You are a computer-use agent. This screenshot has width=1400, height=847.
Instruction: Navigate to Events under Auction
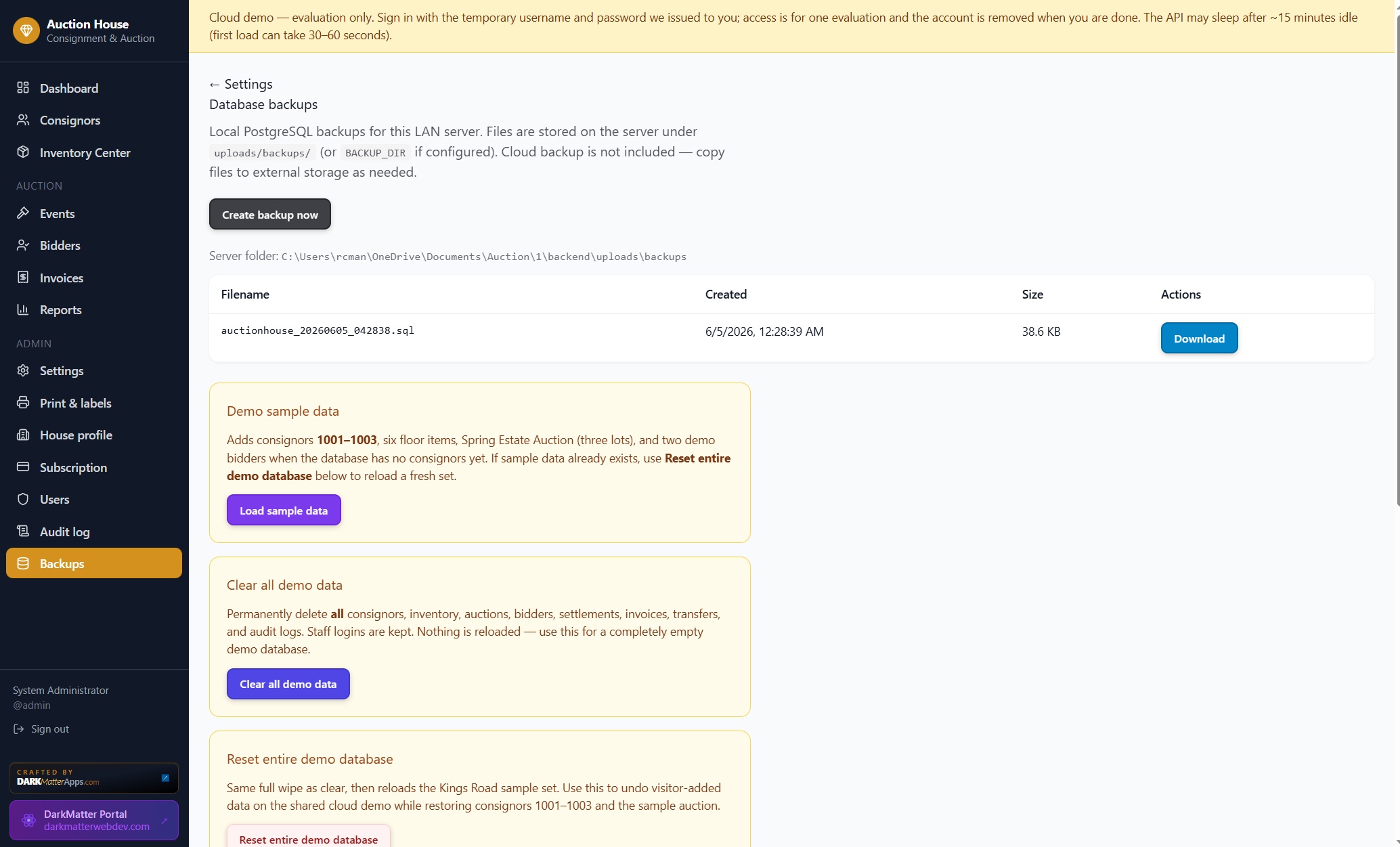tap(94, 213)
